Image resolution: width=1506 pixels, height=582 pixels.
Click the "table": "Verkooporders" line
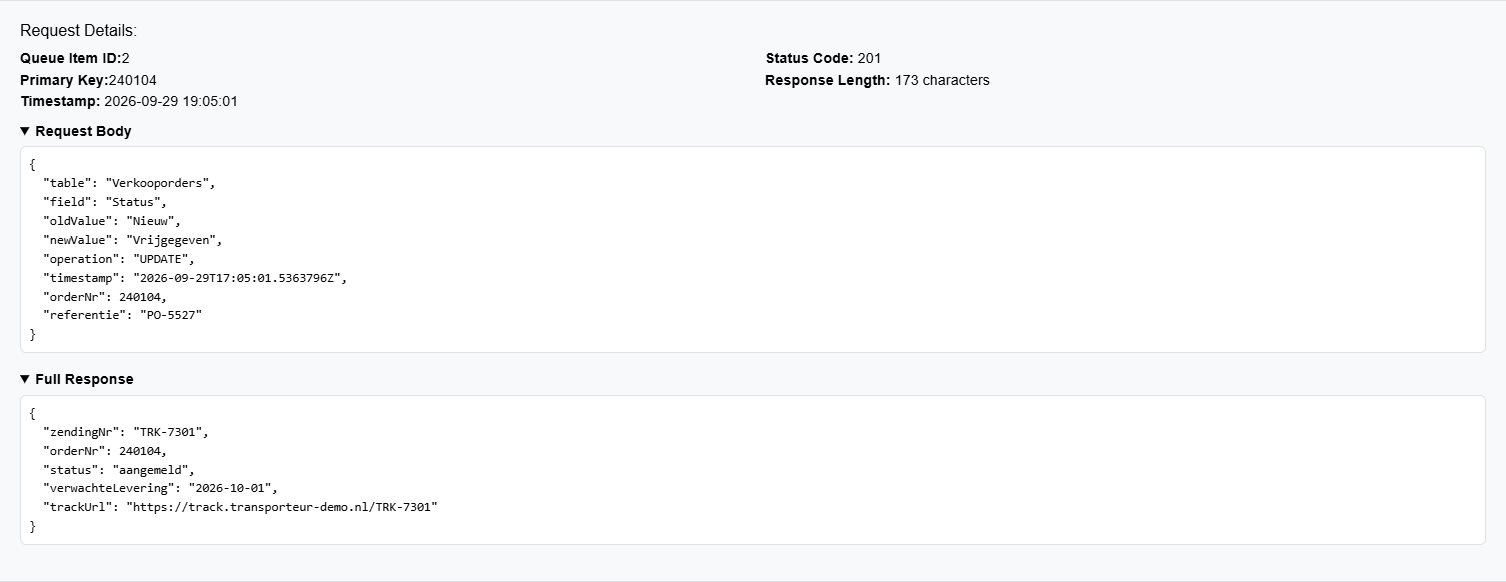pos(129,183)
